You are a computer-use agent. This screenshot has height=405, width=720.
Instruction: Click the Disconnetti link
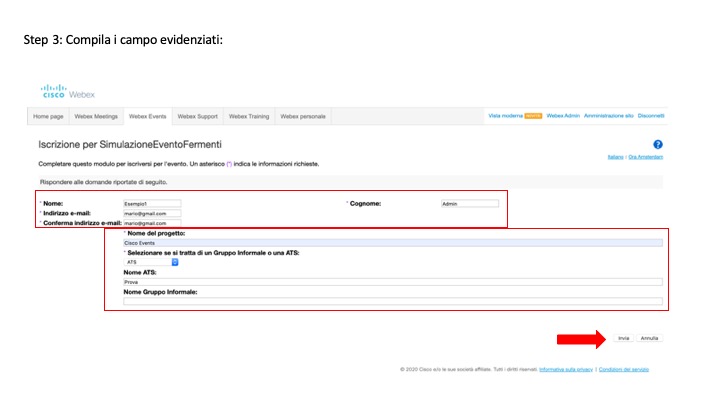point(651,116)
